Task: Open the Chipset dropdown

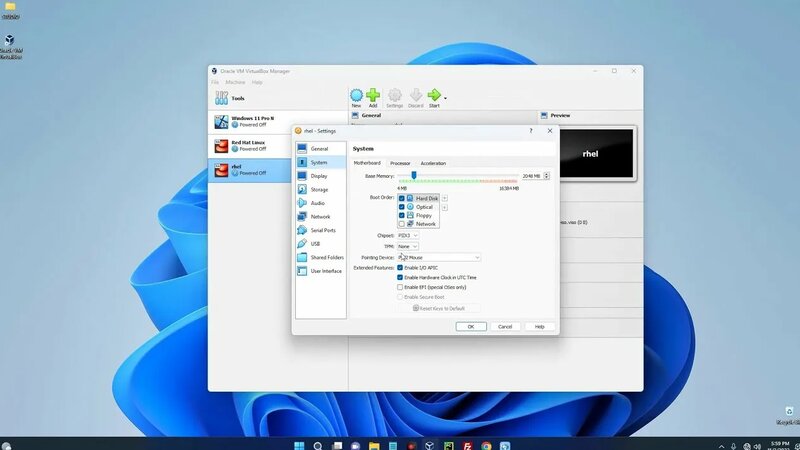Action: (408, 236)
